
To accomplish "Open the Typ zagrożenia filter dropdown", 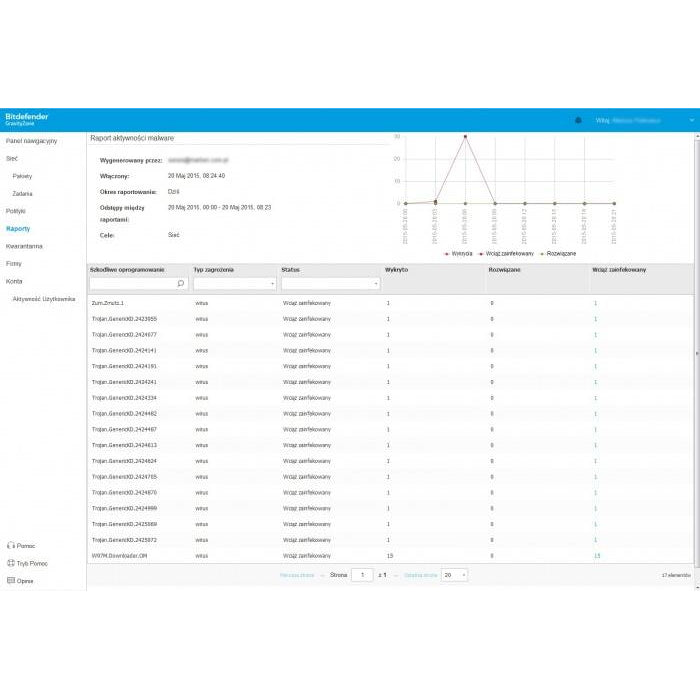I will (234, 284).
